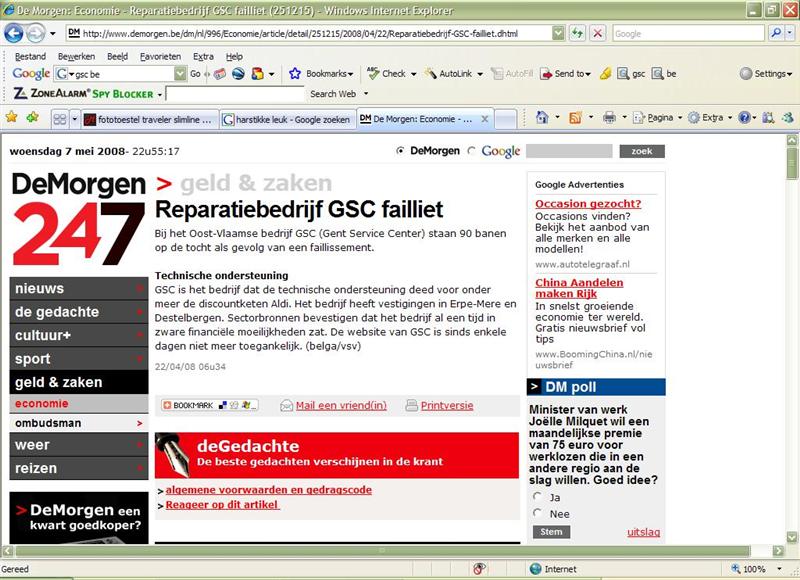Run spell Check in Google toolbar

pos(387,73)
